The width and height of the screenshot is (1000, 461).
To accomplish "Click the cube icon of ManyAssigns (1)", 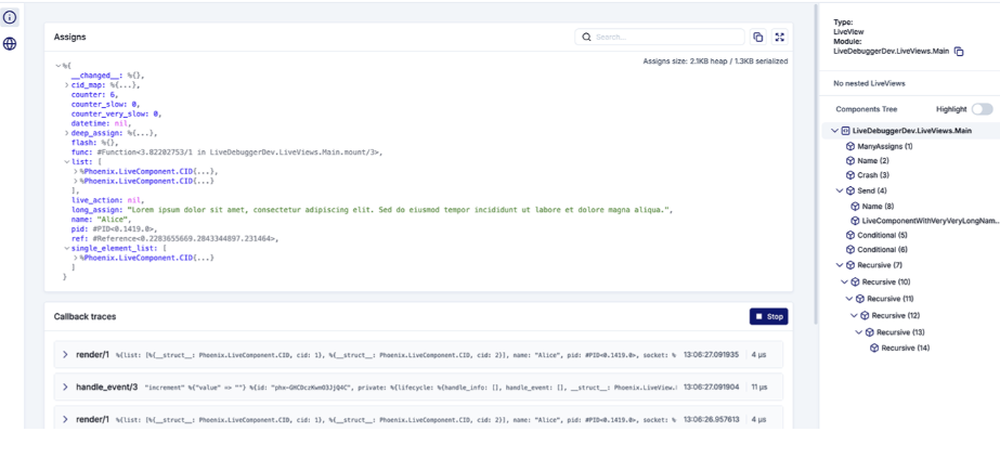I will (850, 146).
